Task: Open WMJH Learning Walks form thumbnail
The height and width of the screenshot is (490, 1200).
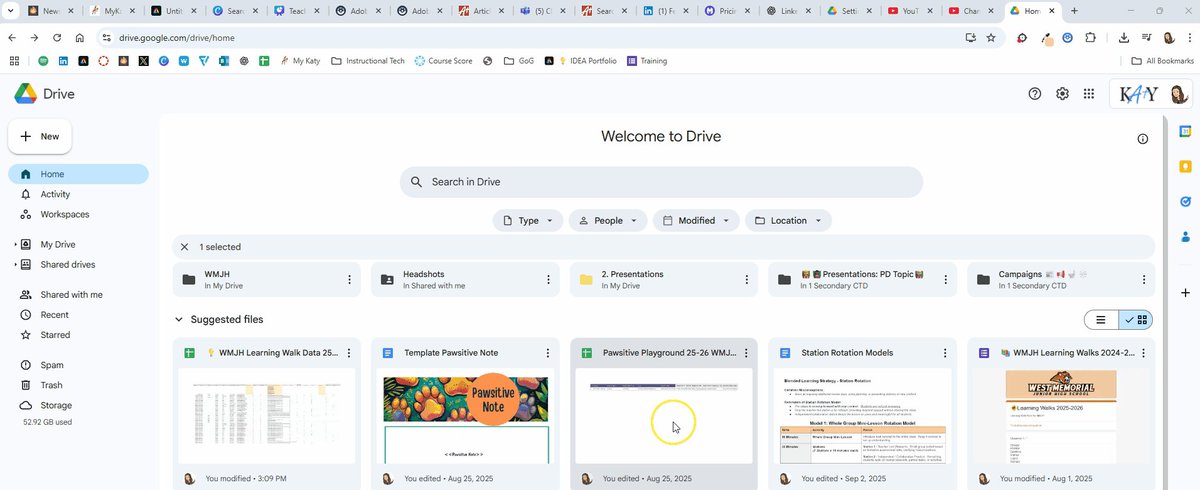Action: click(x=1063, y=416)
